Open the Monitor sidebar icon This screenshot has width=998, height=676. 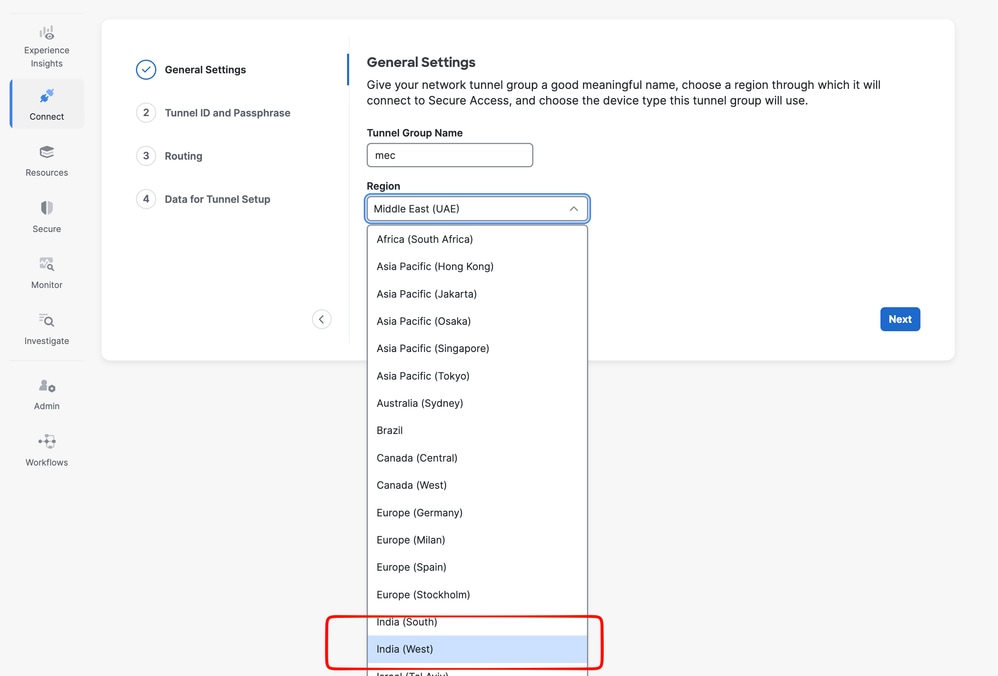click(x=47, y=265)
